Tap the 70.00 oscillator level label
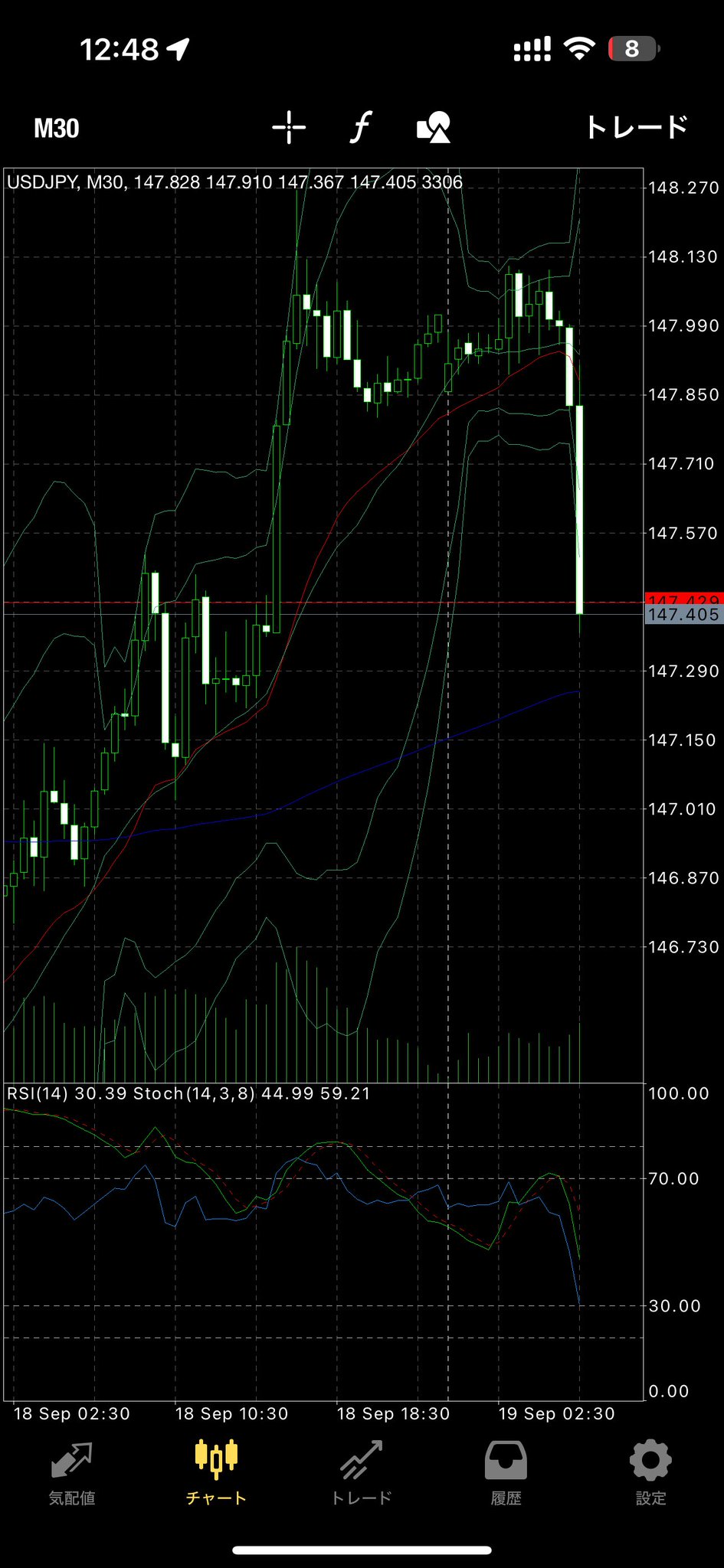 click(673, 1178)
